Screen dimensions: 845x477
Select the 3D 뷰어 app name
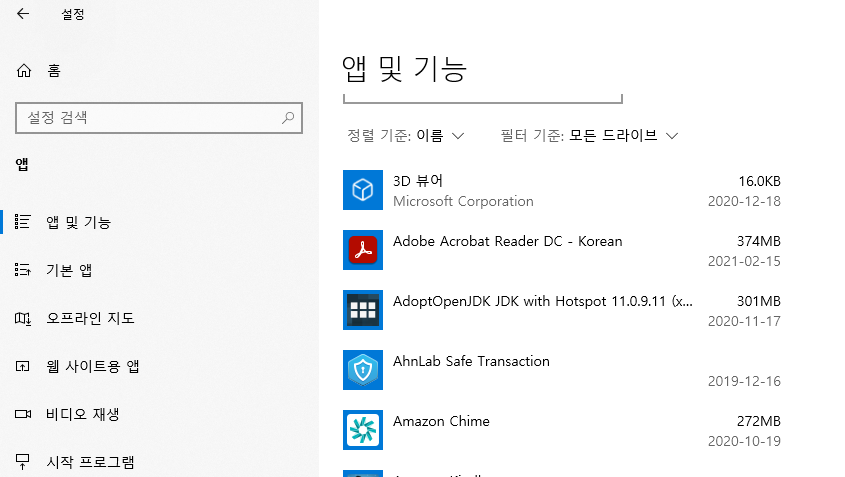tap(418, 181)
